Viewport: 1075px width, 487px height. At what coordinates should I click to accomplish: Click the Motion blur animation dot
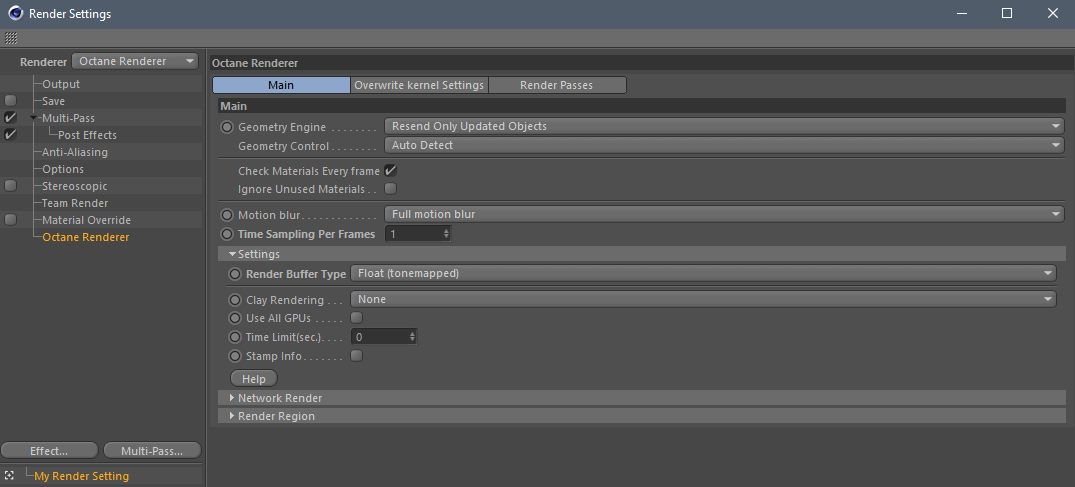click(227, 215)
